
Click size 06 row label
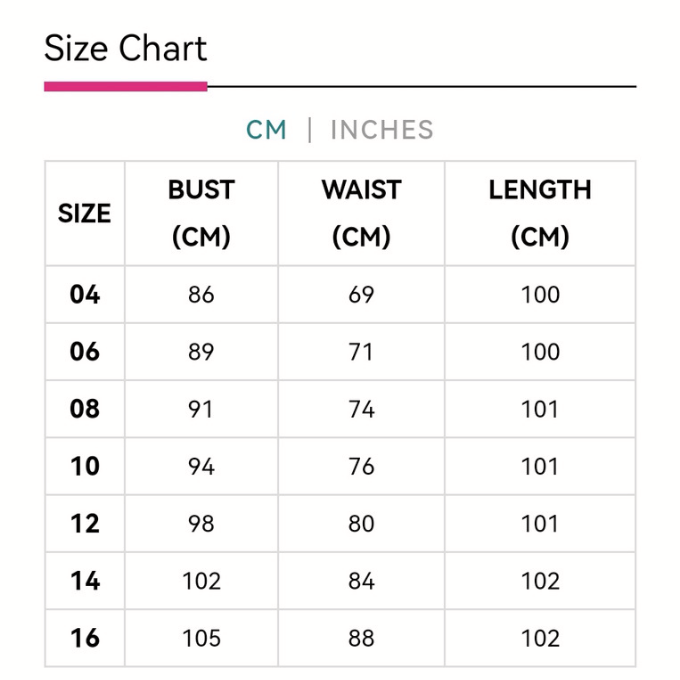coord(85,352)
